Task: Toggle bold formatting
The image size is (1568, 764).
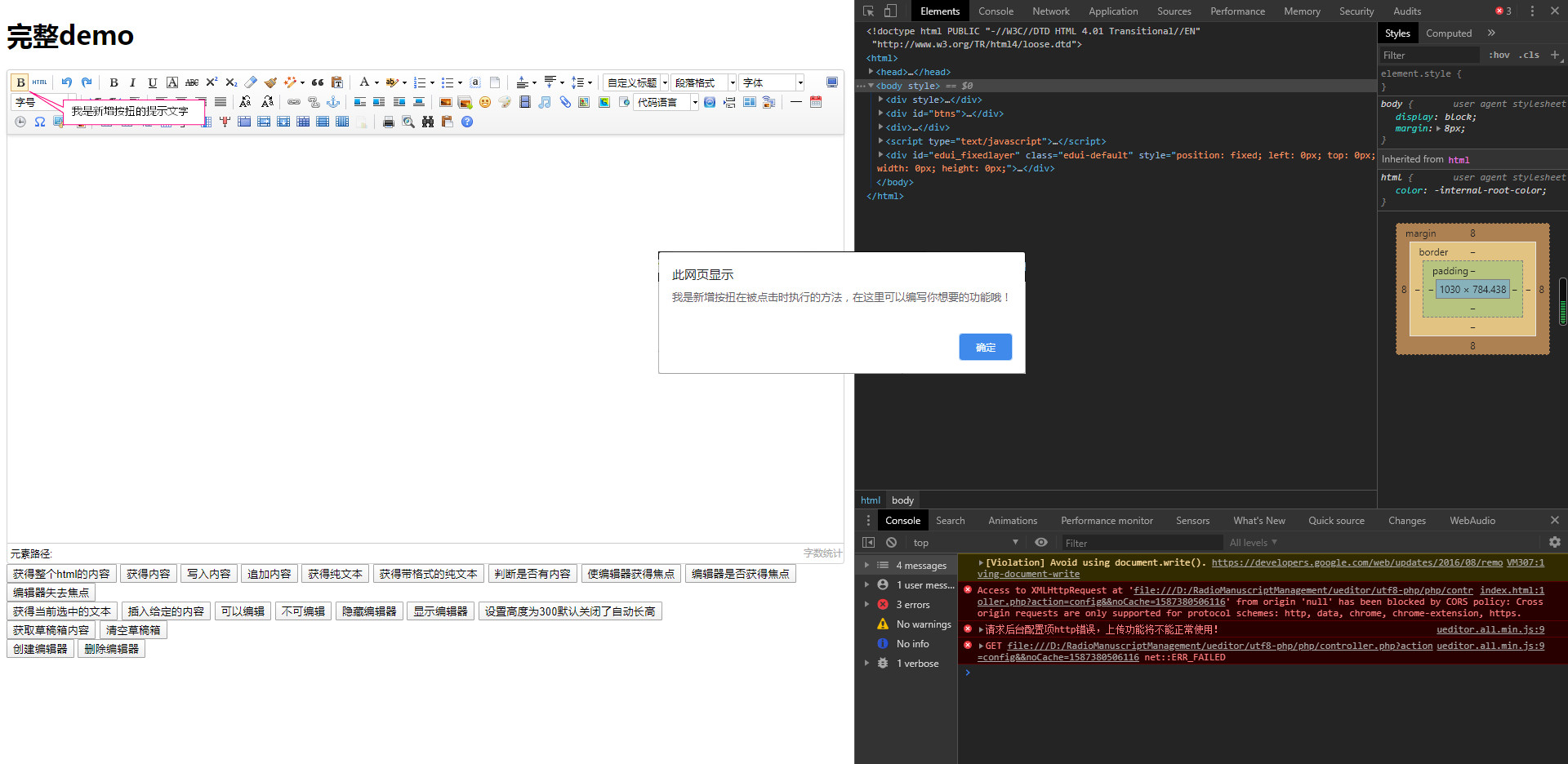Action: click(x=114, y=82)
